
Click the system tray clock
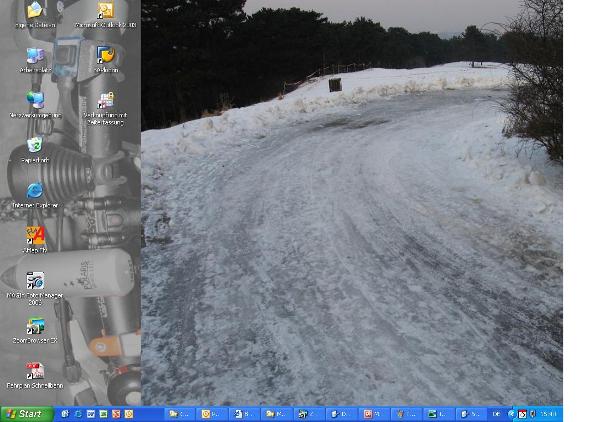pyautogui.click(x=549, y=414)
